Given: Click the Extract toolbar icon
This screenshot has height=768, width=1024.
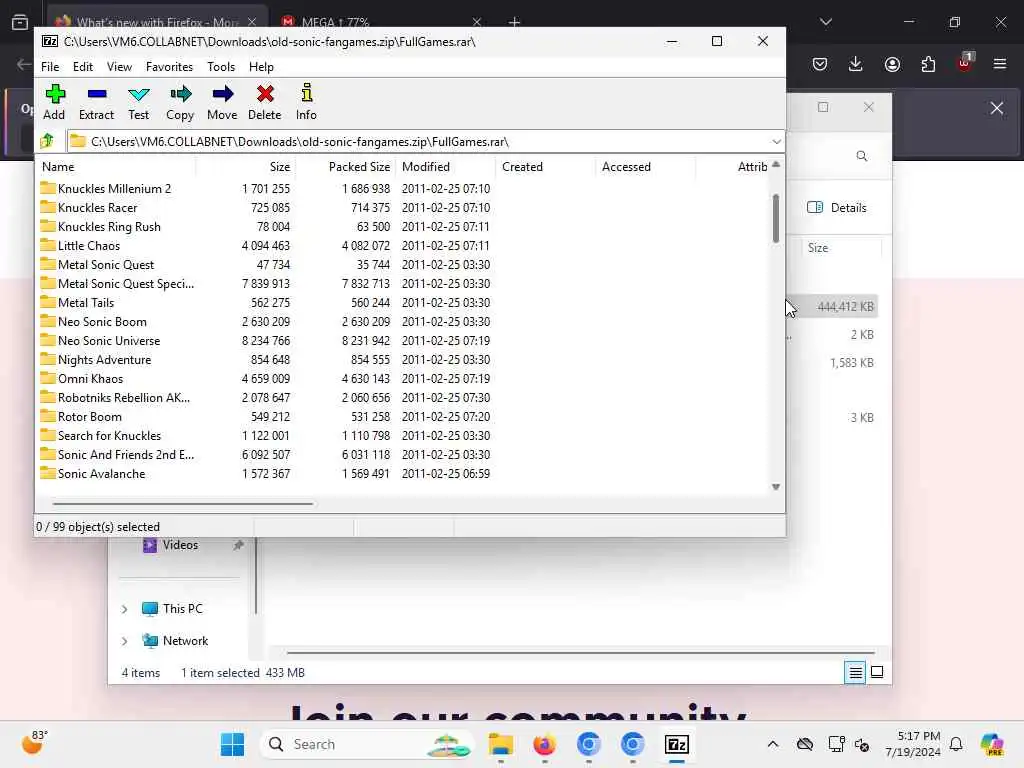Looking at the screenshot, I should pos(96,103).
